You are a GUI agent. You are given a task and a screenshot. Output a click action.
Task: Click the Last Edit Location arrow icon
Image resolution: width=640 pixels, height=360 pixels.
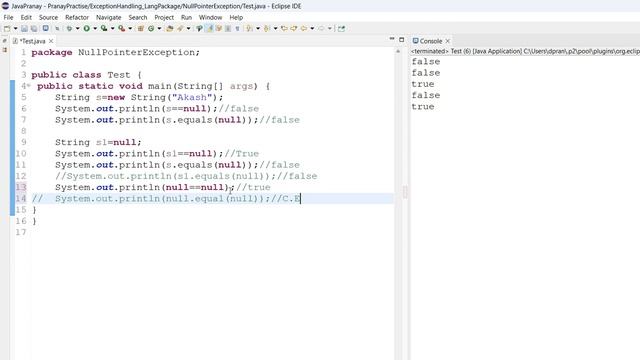284,29
